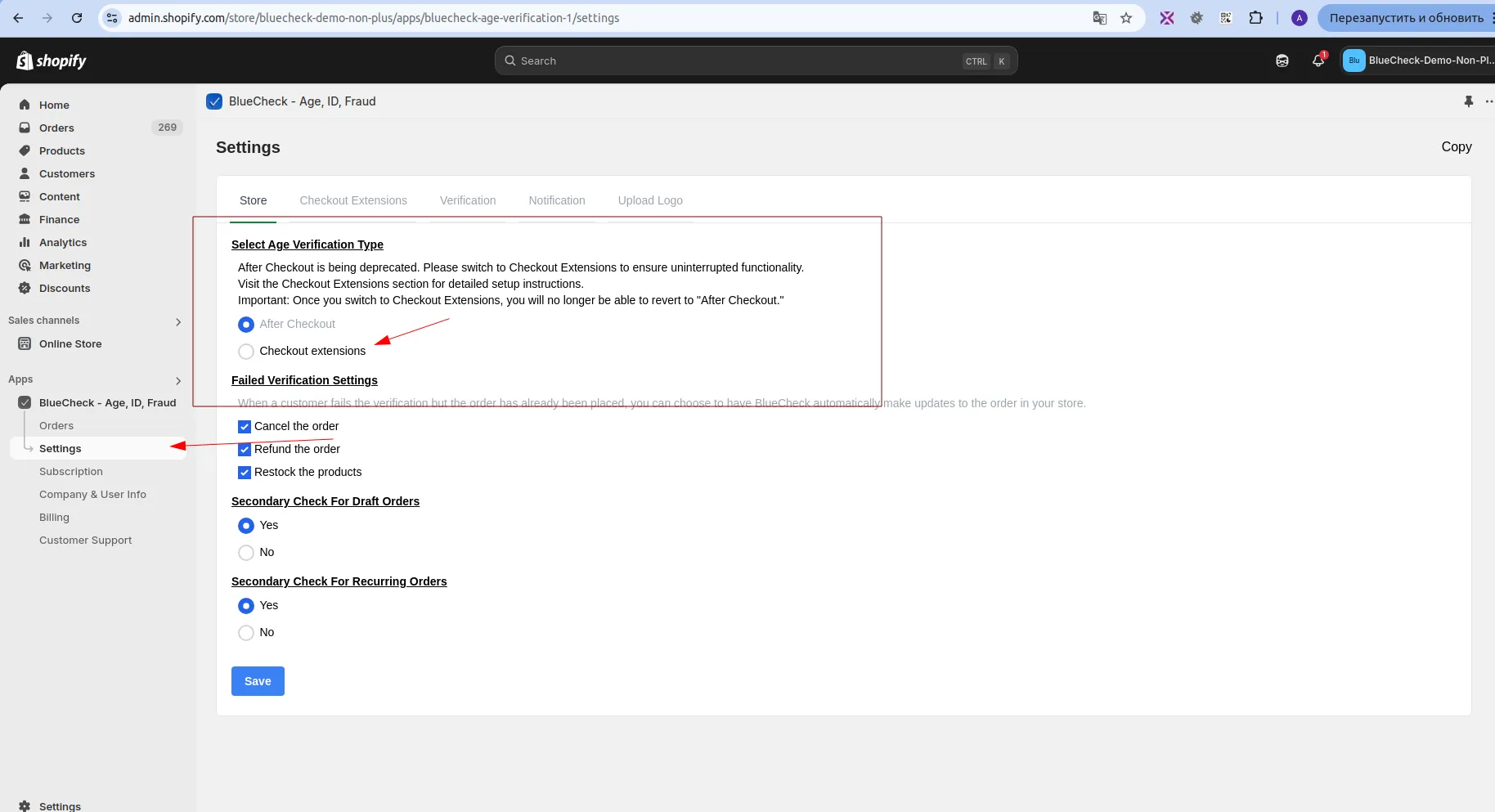Switch to Verification tab
Viewport: 1495px width, 812px height.
pos(468,200)
